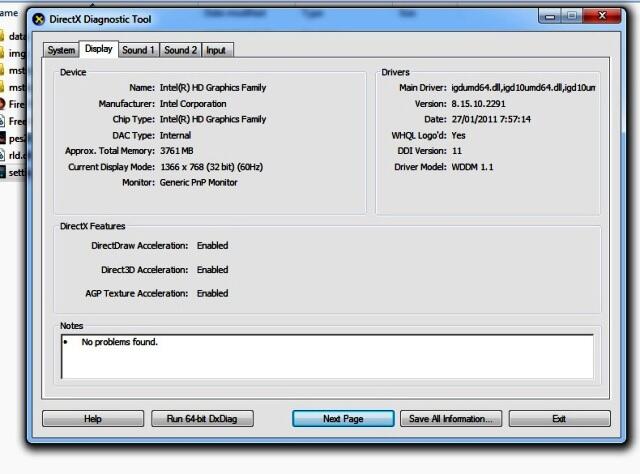
Task: Click the Exit button
Action: pos(560,419)
